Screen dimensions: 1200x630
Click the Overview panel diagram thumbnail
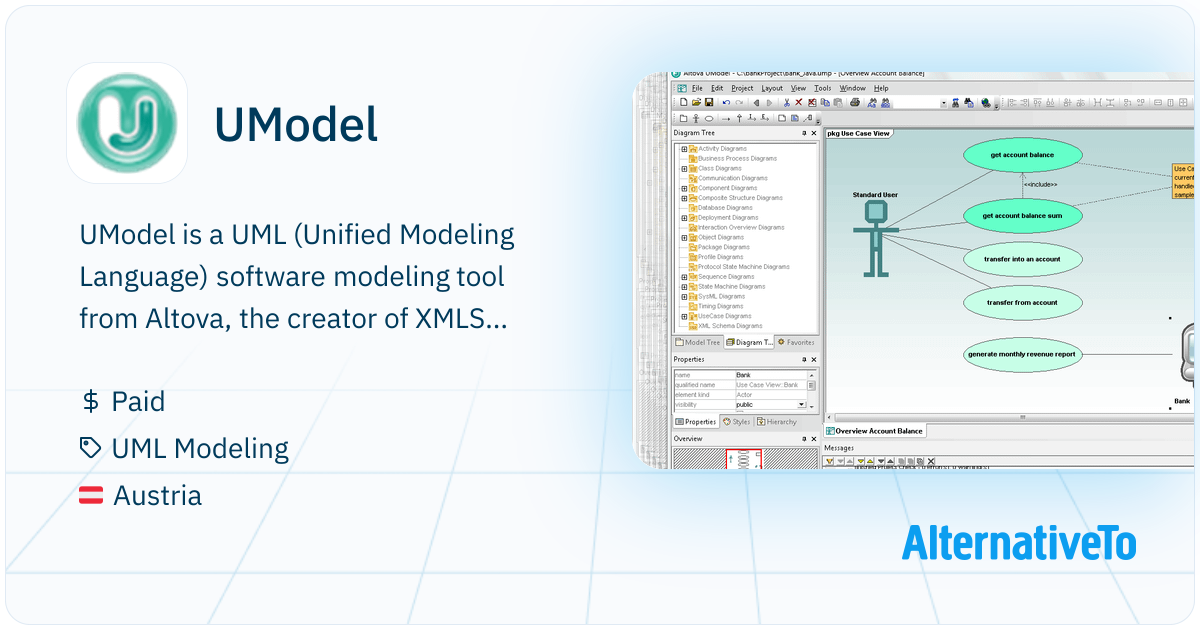745,459
